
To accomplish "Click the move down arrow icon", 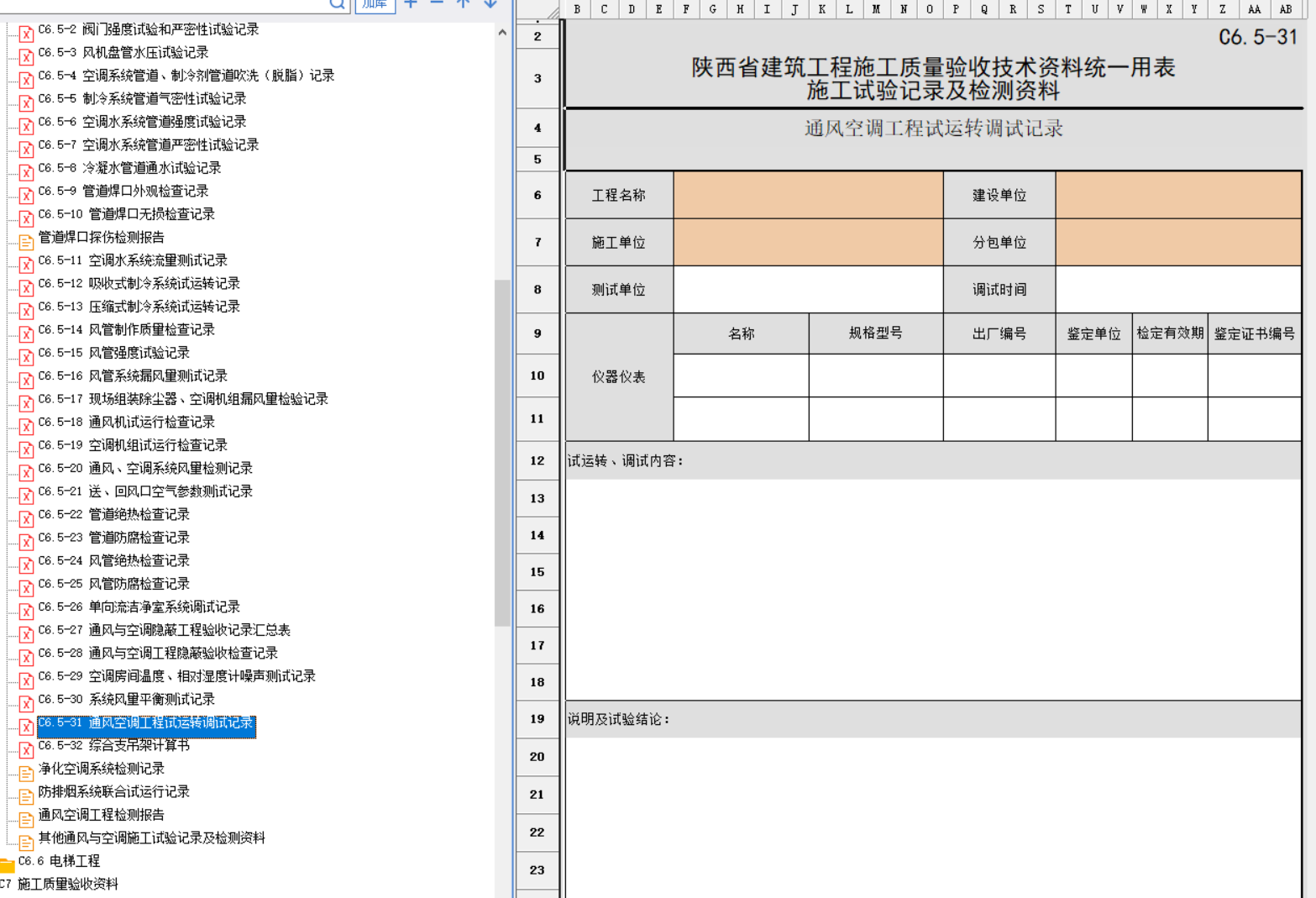I will tap(490, 4).
